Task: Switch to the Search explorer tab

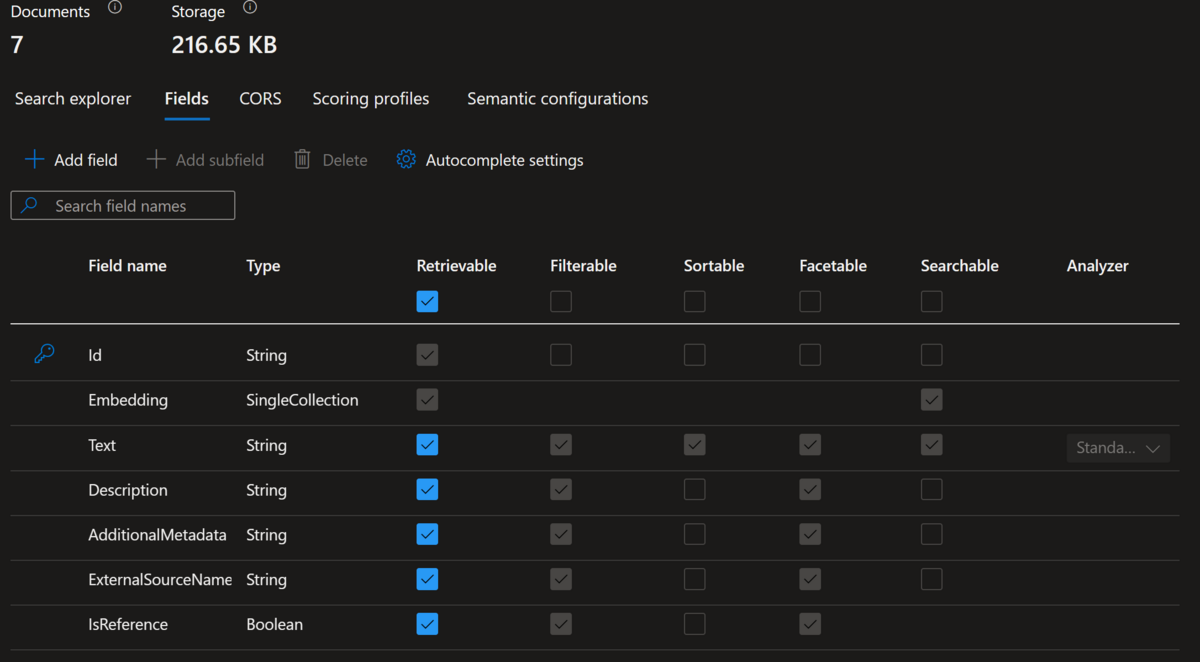Action: 73,99
